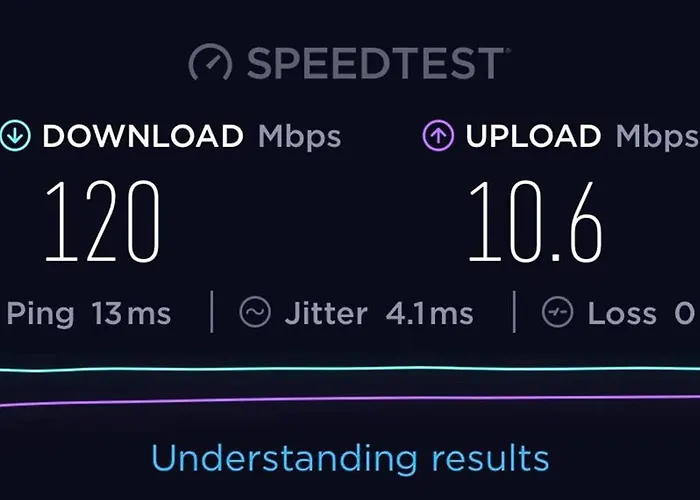Click the Mbps unit beside UPLOAD

[658, 137]
